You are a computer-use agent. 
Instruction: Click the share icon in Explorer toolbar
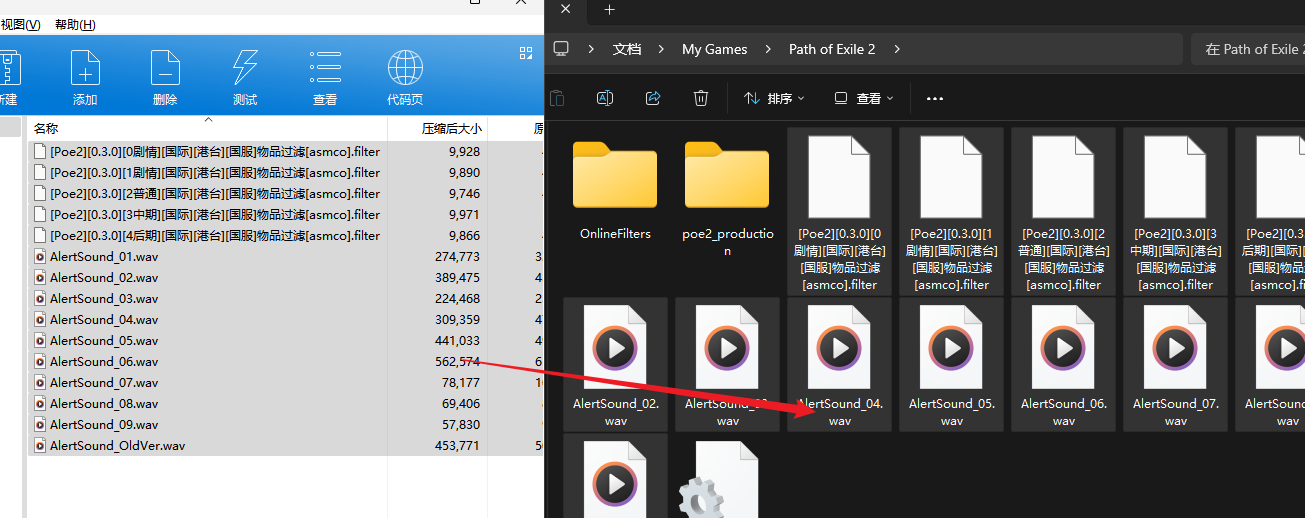653,98
